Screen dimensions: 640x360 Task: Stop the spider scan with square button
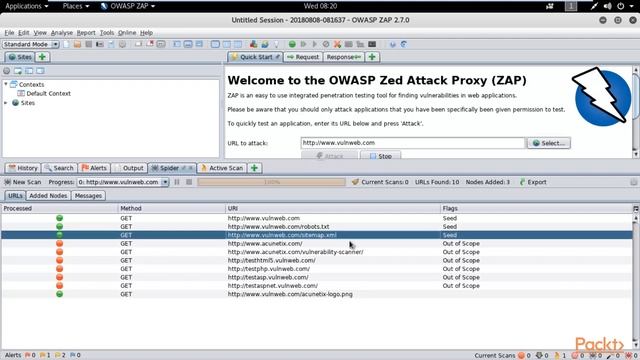189,182
